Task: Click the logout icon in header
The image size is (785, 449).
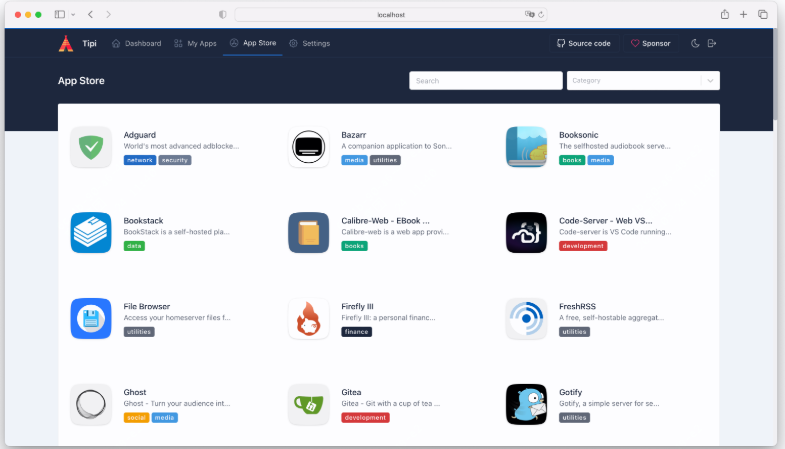Action: click(712, 44)
